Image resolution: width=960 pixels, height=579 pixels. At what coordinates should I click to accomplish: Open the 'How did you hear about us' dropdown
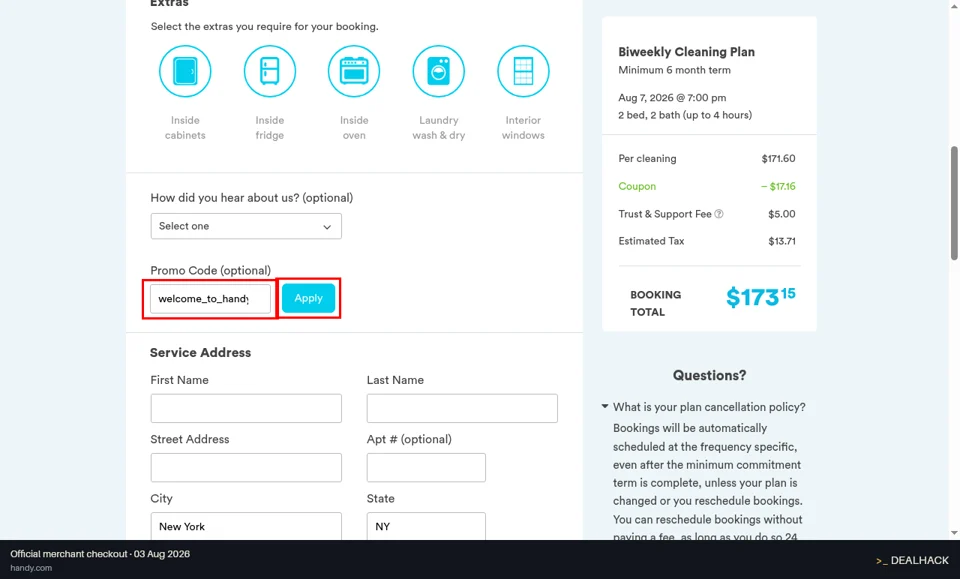click(246, 226)
